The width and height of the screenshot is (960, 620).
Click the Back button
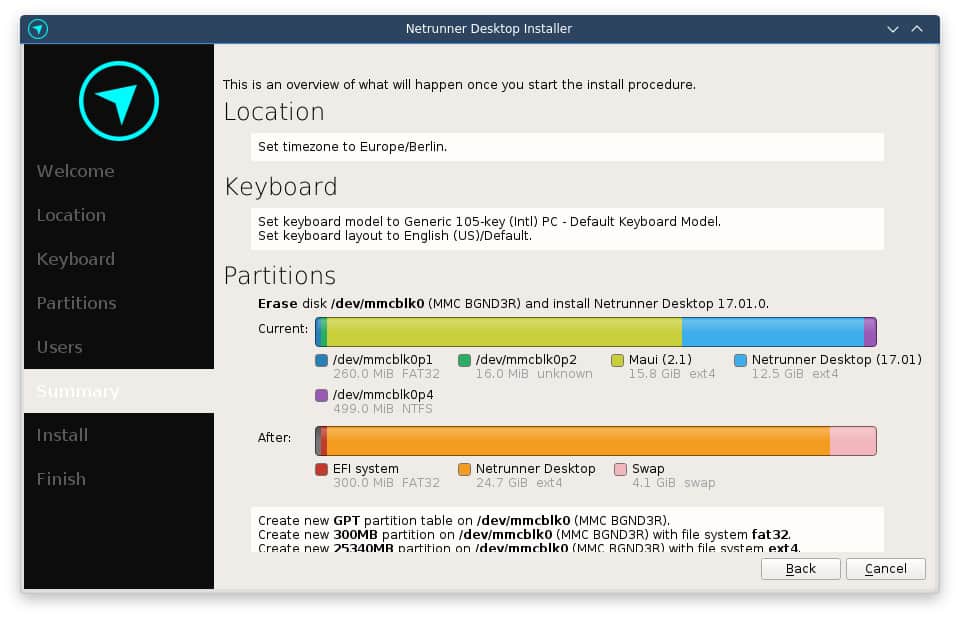pyautogui.click(x=800, y=569)
